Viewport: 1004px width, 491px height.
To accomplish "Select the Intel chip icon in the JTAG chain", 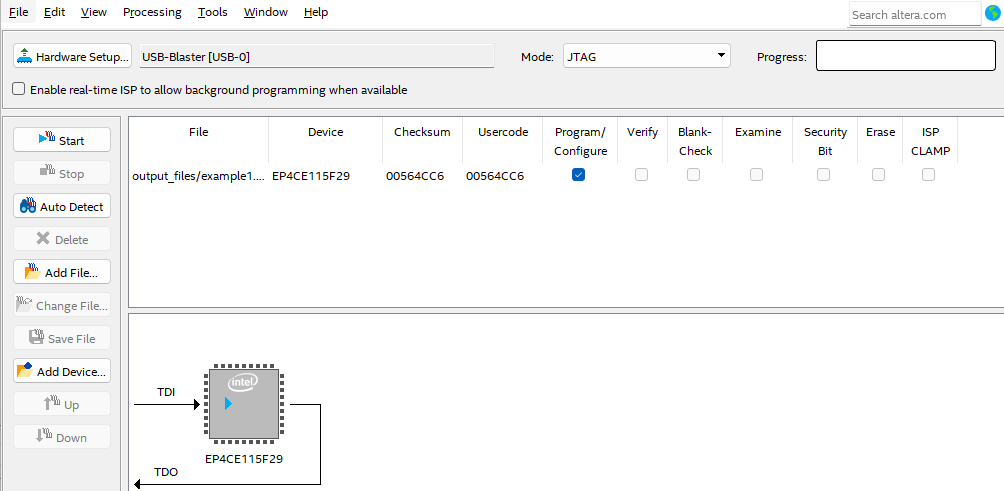I will point(244,404).
